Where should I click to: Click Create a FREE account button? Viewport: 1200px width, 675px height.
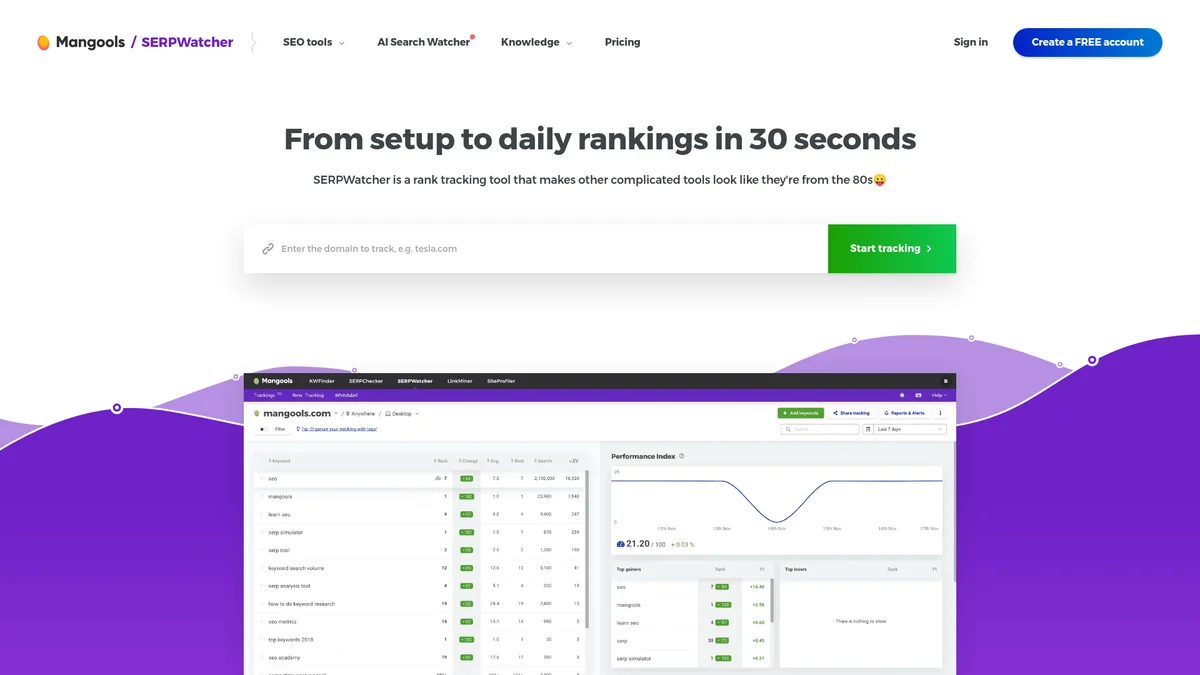(x=1087, y=42)
